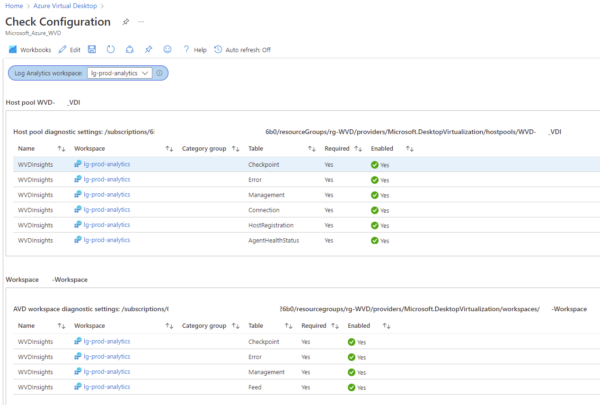Toggle Auto refresh: Off setting
This screenshot has height=405, width=600.
pyautogui.click(x=242, y=50)
